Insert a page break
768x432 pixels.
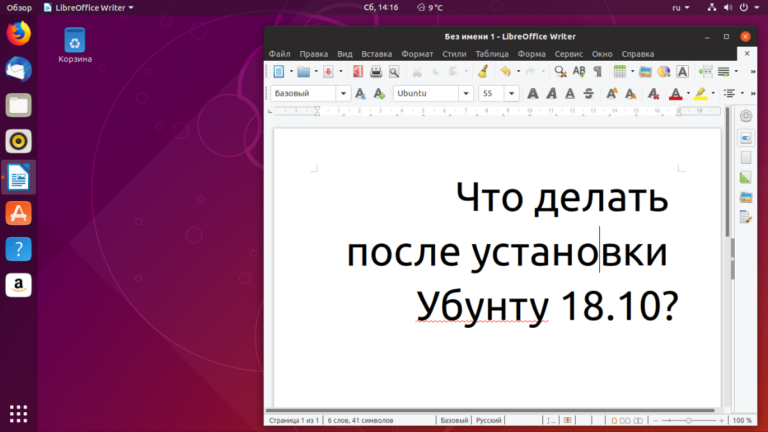coord(705,72)
